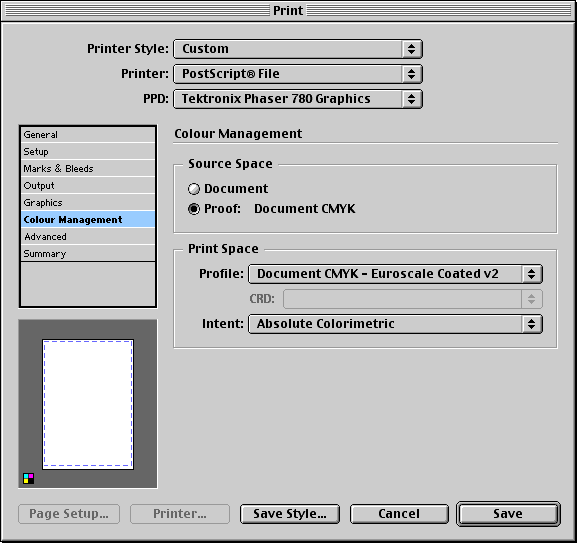The image size is (577, 543).
Task: Open the Setup panel
Action: tap(88, 152)
